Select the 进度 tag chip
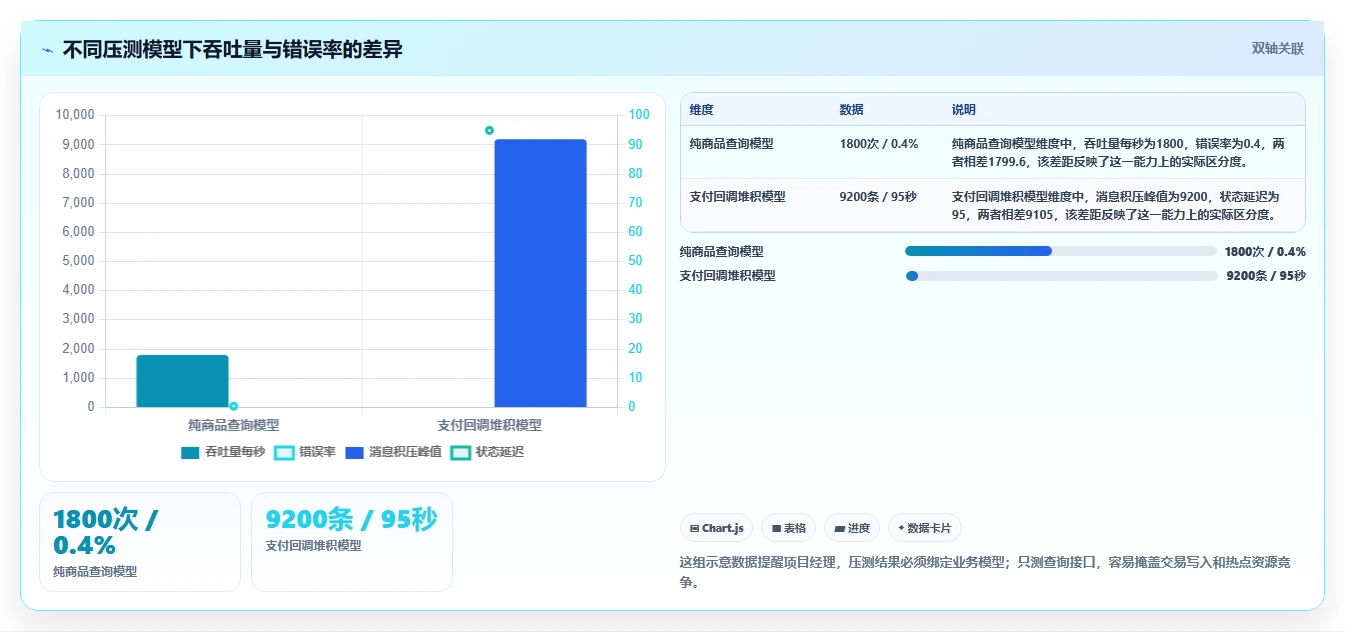The height and width of the screenshot is (632, 1345). pos(852,528)
